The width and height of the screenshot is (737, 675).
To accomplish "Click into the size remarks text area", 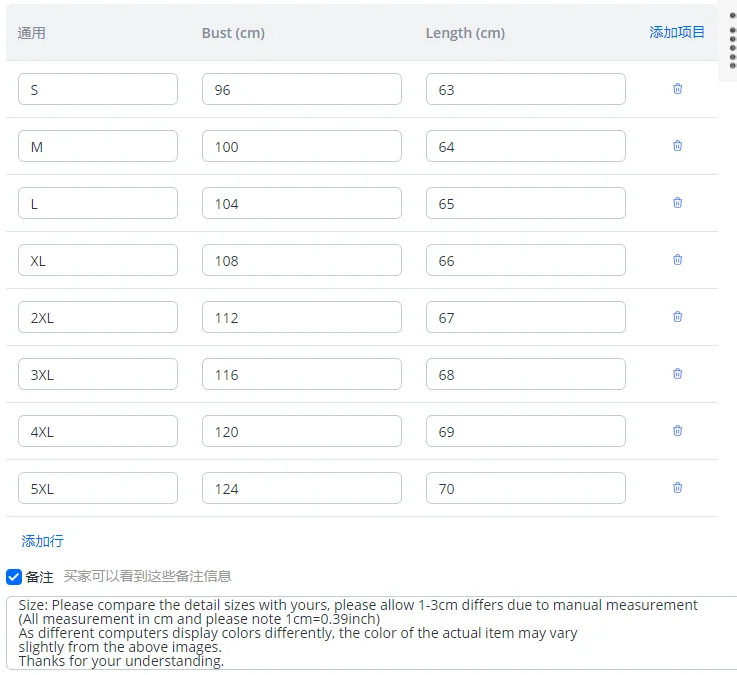I will coord(371,633).
